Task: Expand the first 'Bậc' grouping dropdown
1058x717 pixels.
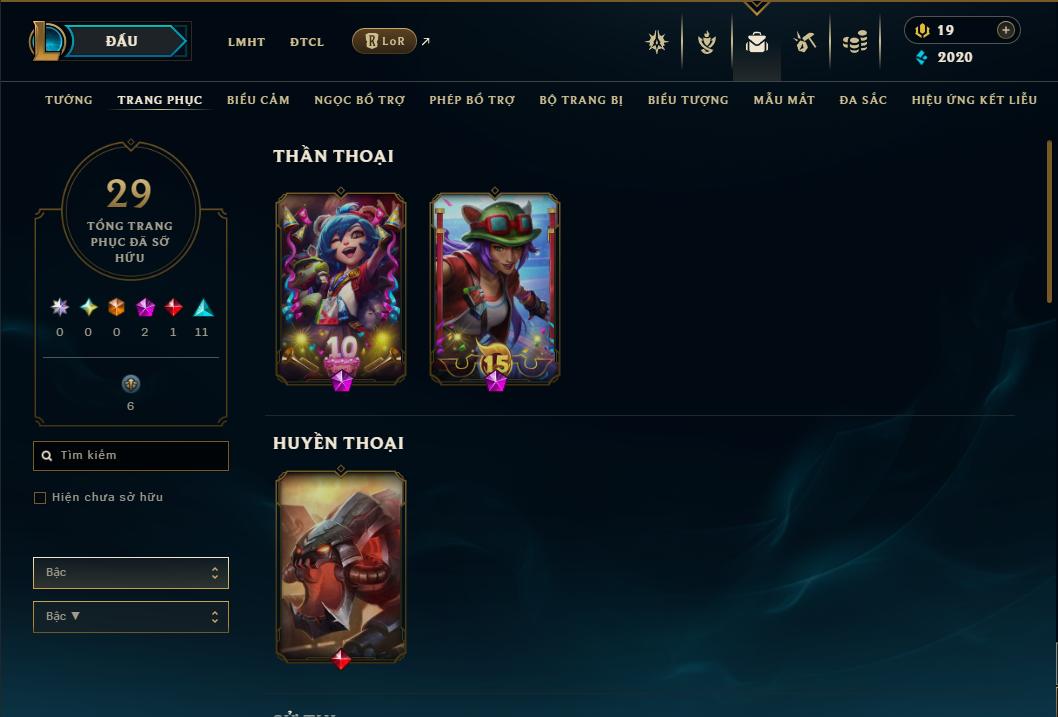Action: pyautogui.click(x=131, y=573)
